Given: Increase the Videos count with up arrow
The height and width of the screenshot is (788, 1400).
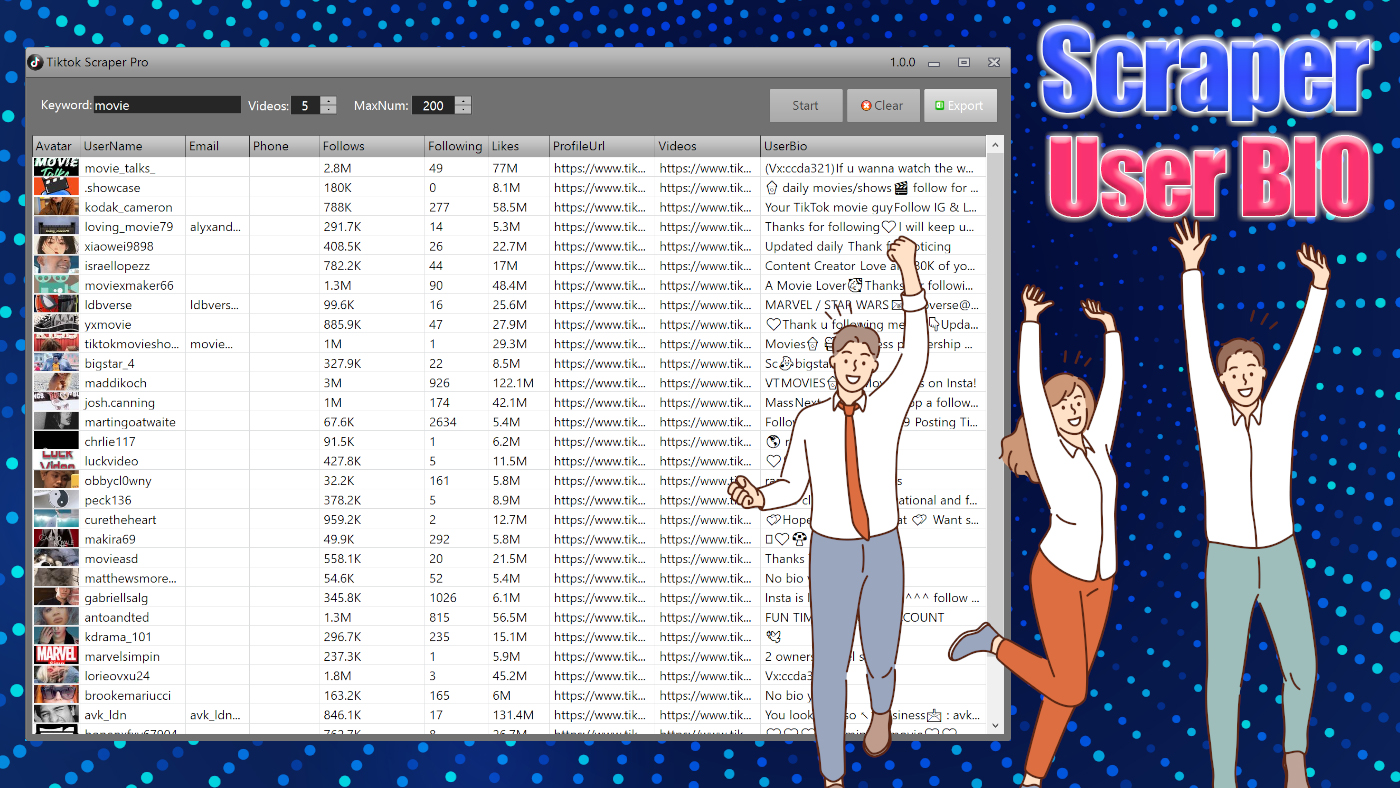Looking at the screenshot, I should pyautogui.click(x=328, y=101).
